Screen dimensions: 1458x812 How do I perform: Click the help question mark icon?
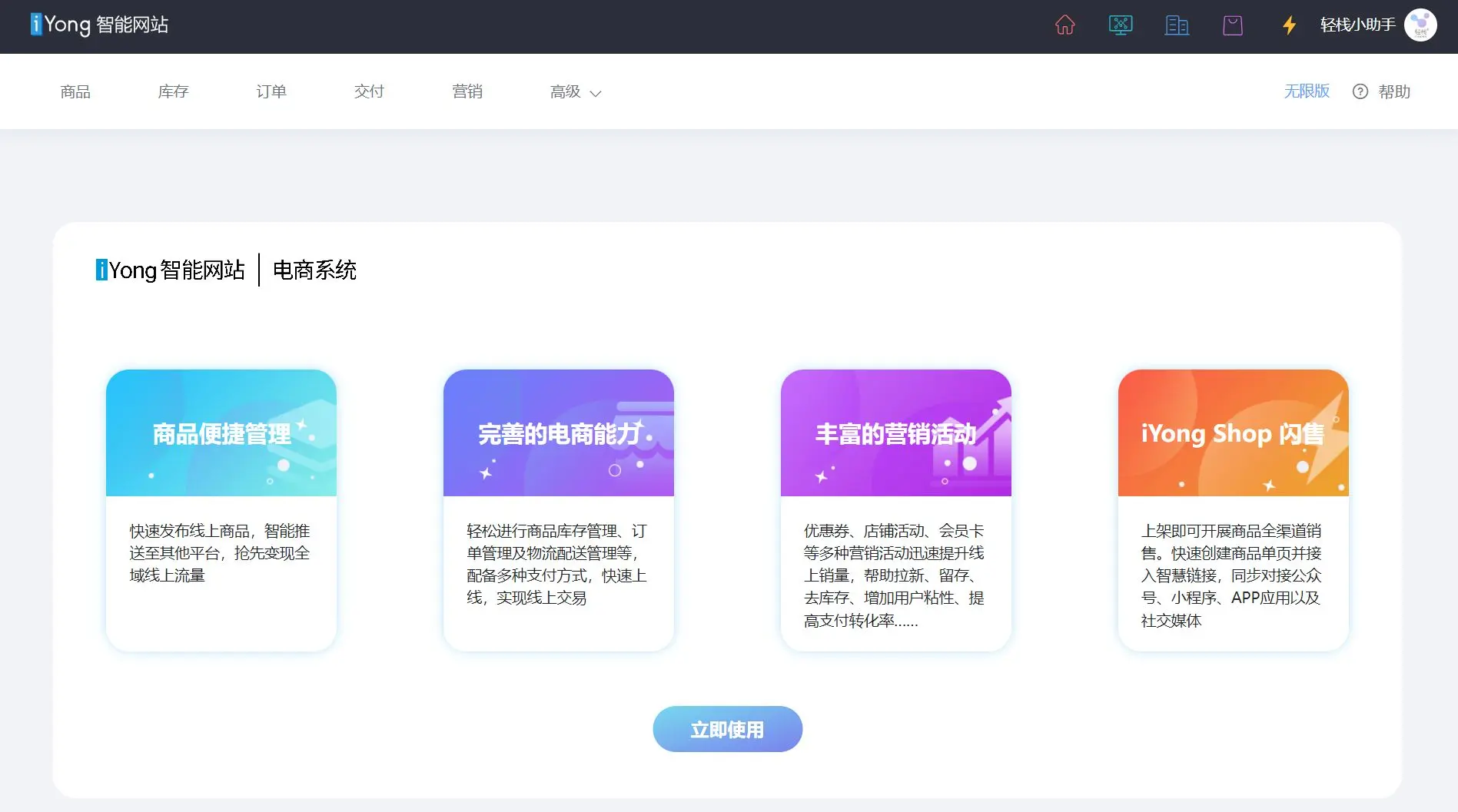pos(1360,91)
